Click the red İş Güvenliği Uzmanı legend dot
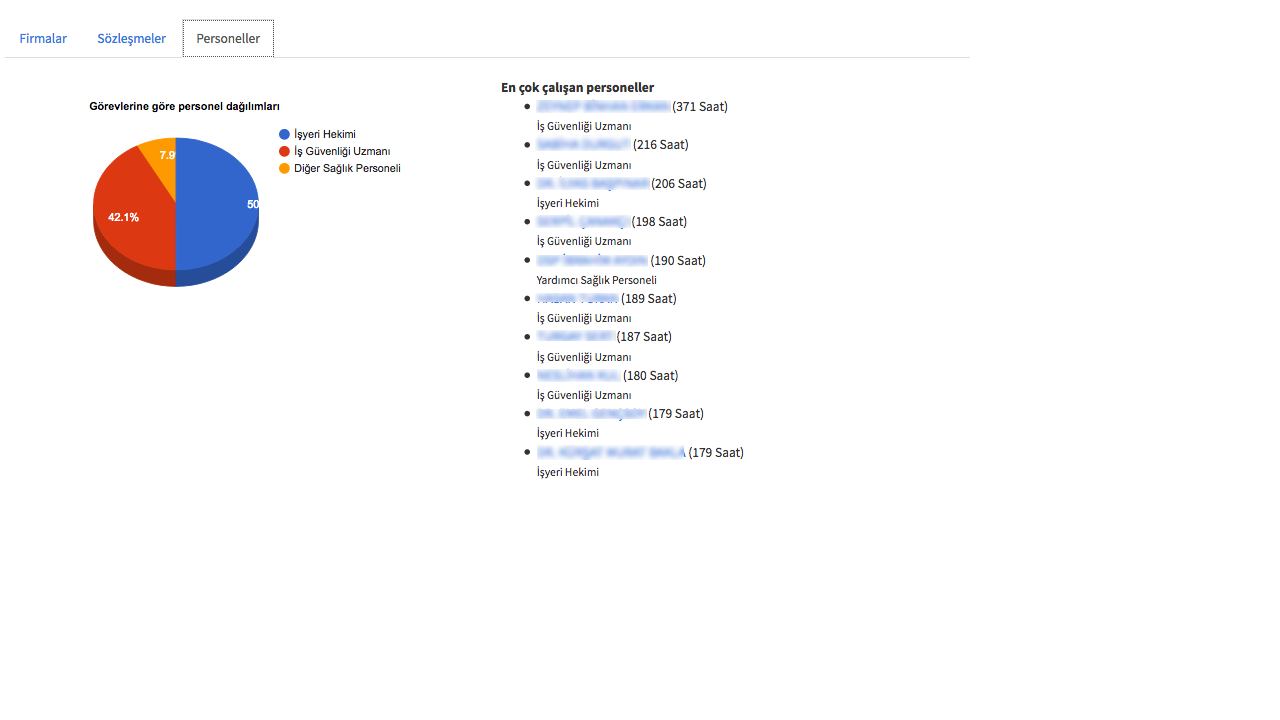Screen dimensions: 1280x720 click(284, 151)
